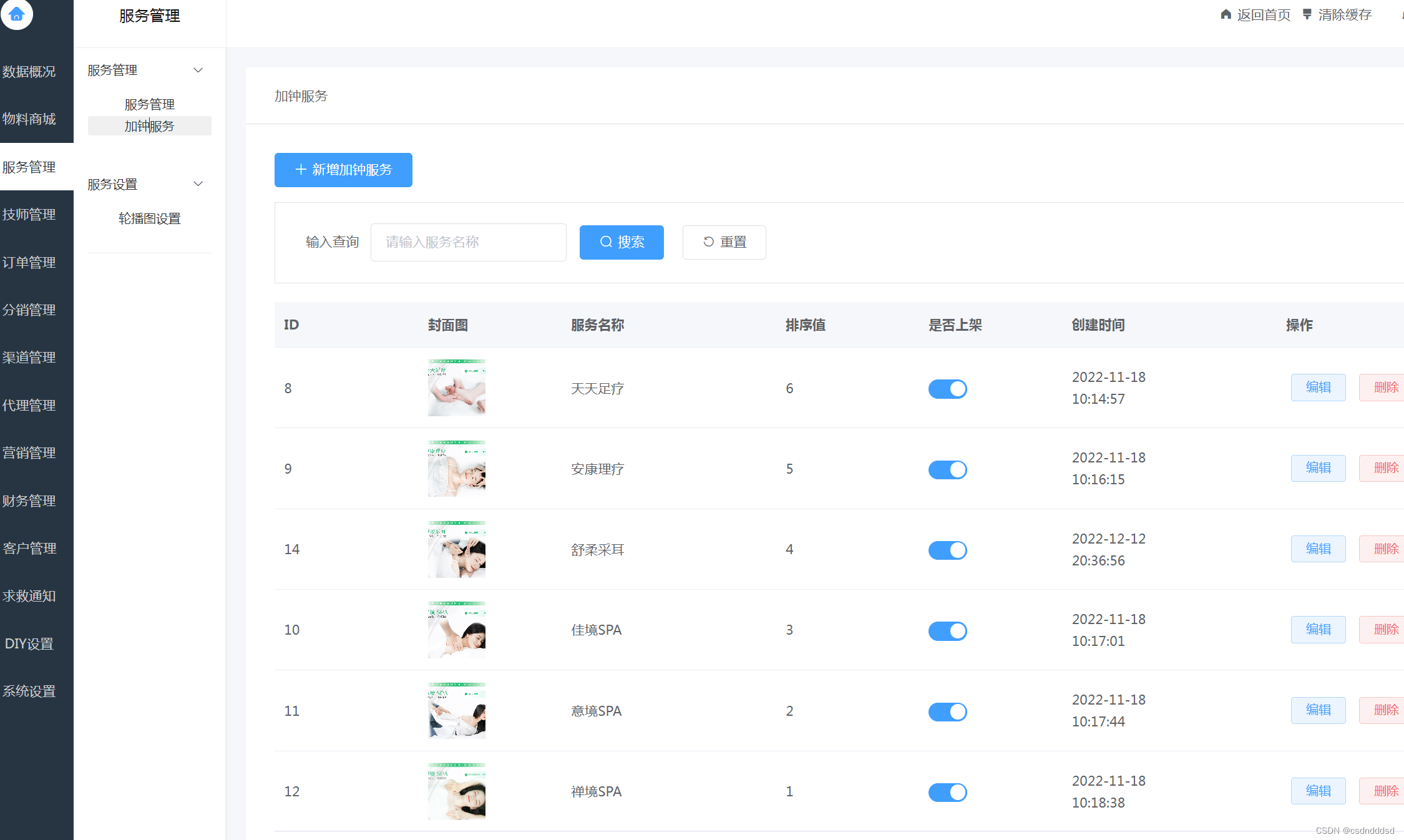Image resolution: width=1404 pixels, height=840 pixels.
Task: Toggle the 是否上架 switch for 安康理疗
Action: point(947,469)
